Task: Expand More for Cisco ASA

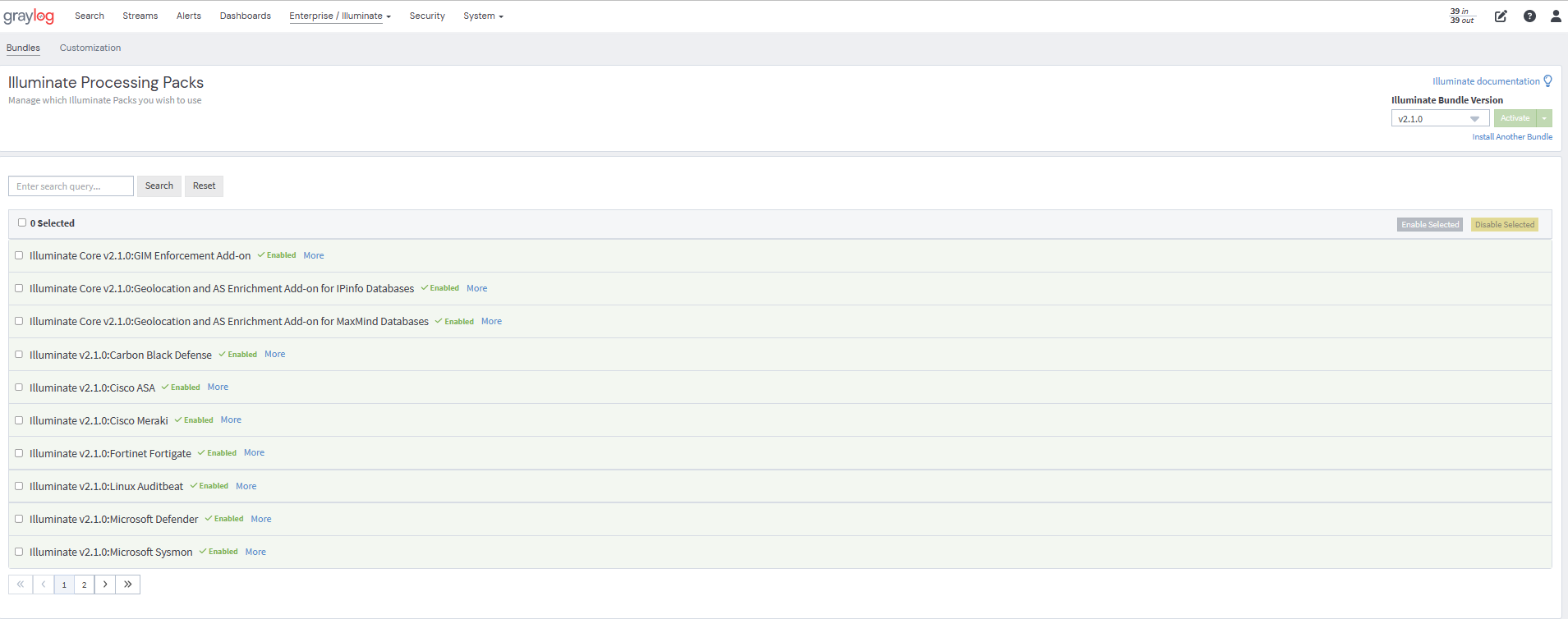Action: 218,387
